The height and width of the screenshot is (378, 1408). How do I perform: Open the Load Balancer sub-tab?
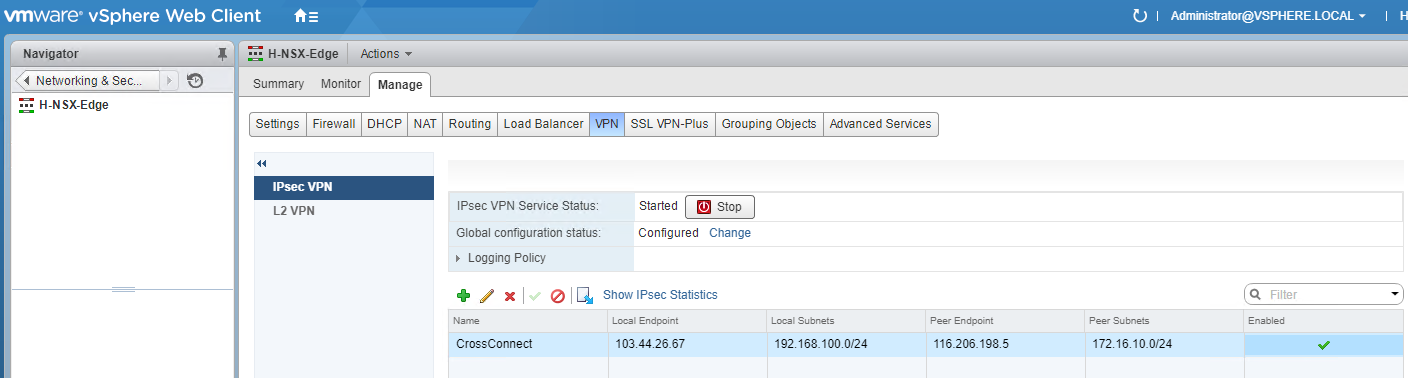pyautogui.click(x=543, y=124)
